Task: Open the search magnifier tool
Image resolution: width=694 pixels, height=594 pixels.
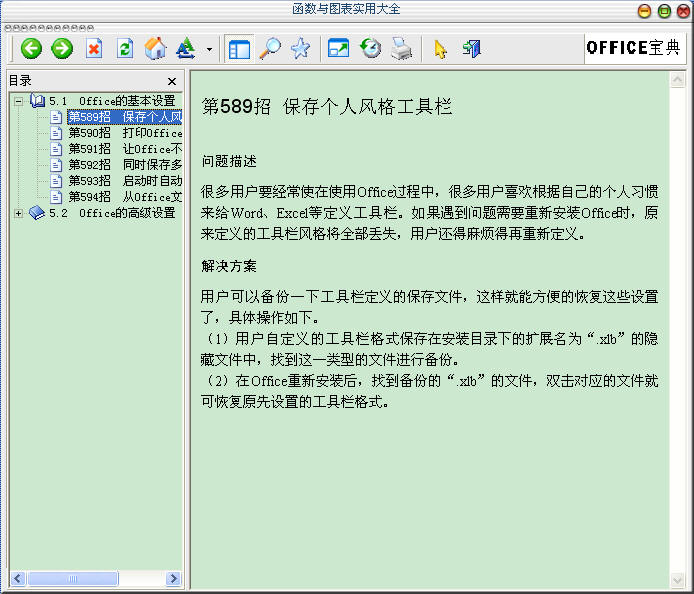Action: [x=270, y=48]
